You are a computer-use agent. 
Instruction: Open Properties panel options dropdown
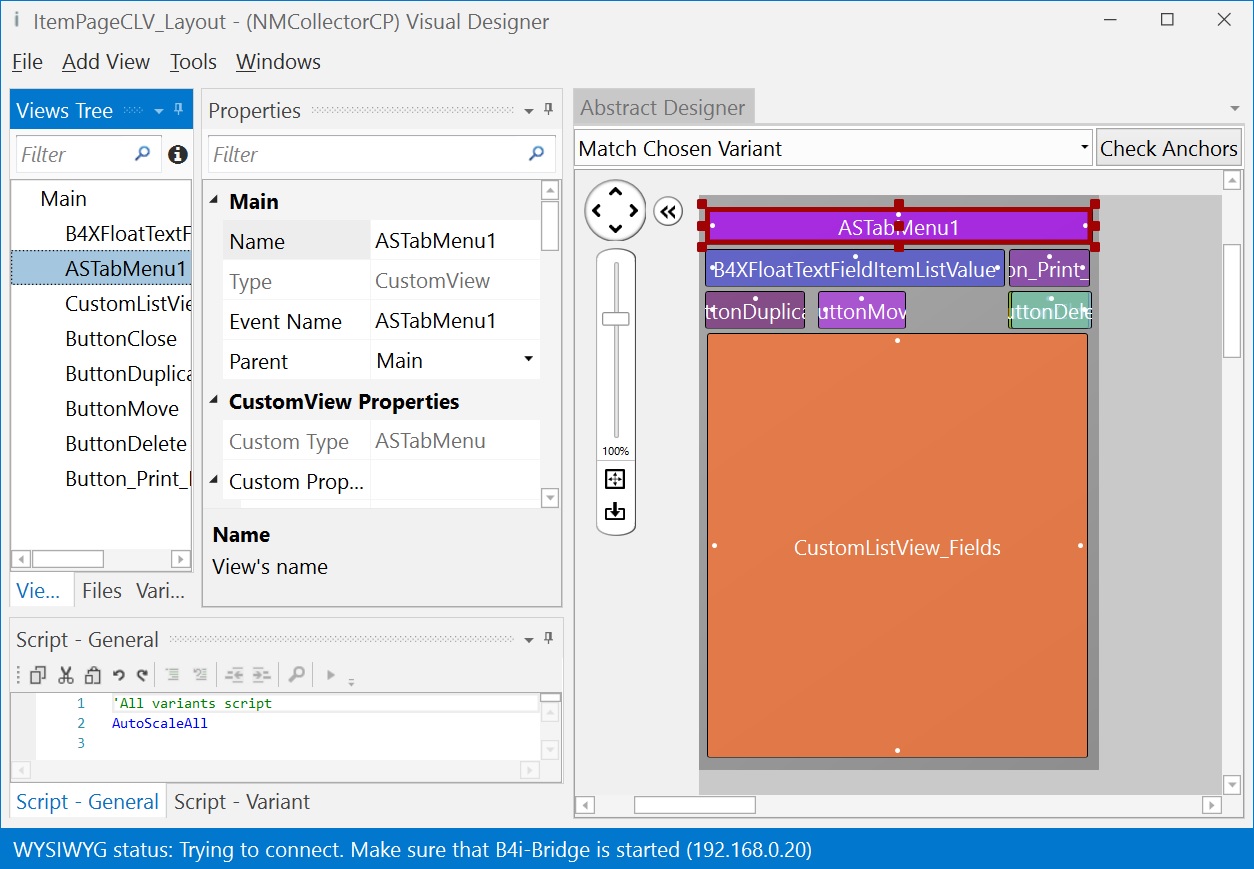click(x=529, y=111)
